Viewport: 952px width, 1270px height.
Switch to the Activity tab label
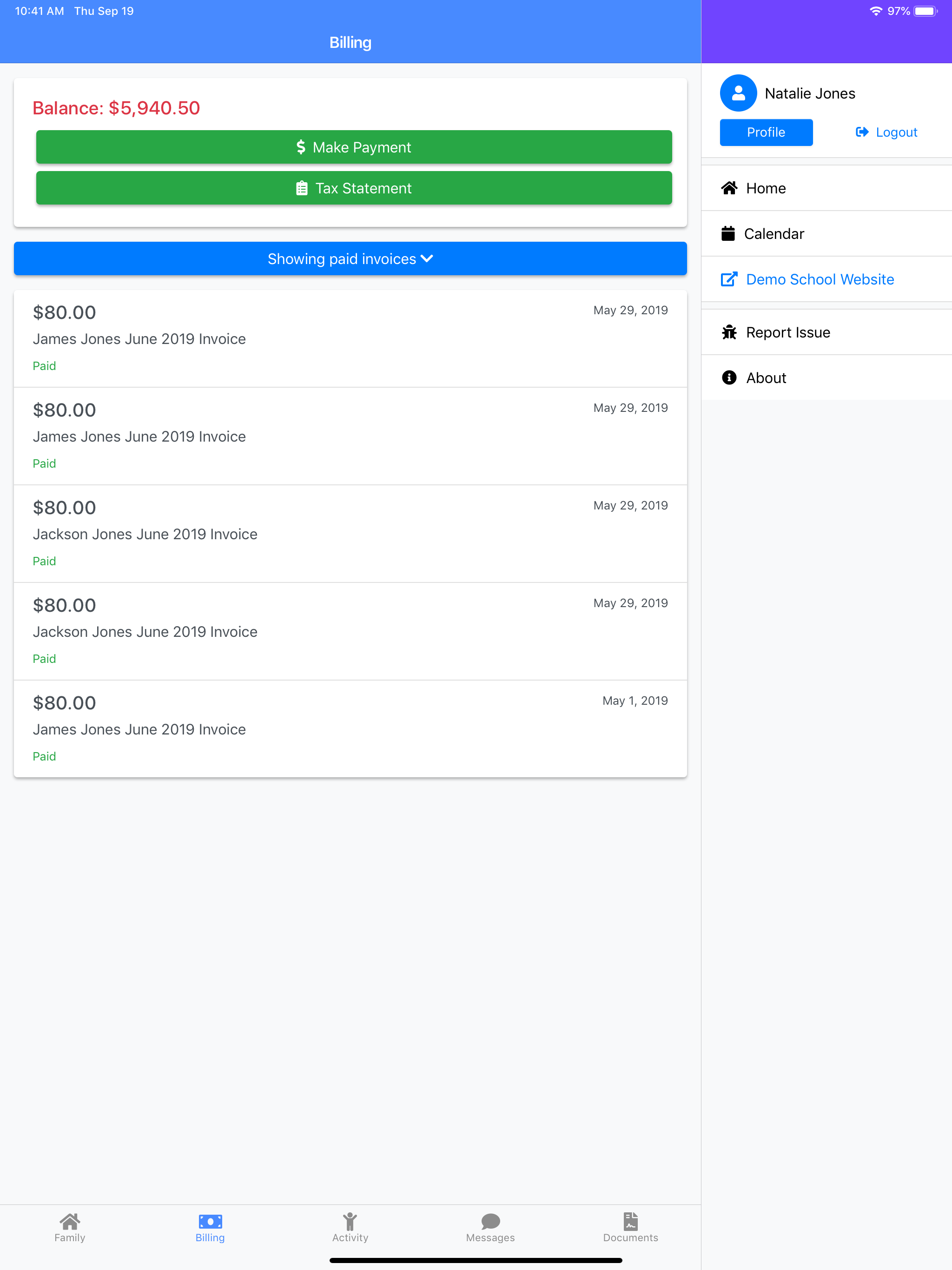[350, 1237]
